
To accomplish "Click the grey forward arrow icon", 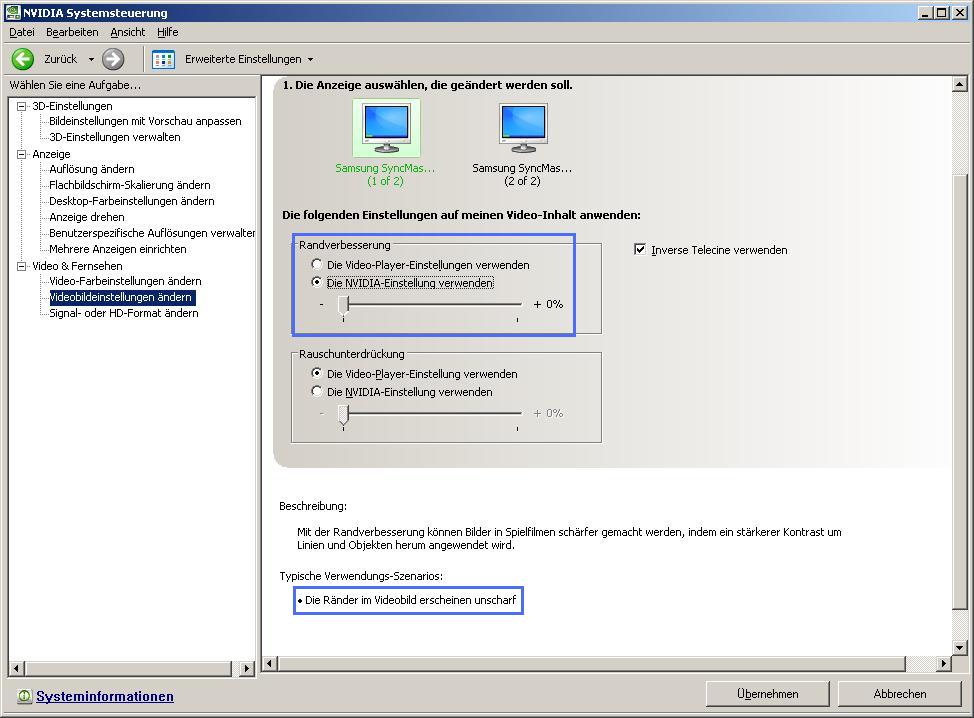I will [113, 59].
